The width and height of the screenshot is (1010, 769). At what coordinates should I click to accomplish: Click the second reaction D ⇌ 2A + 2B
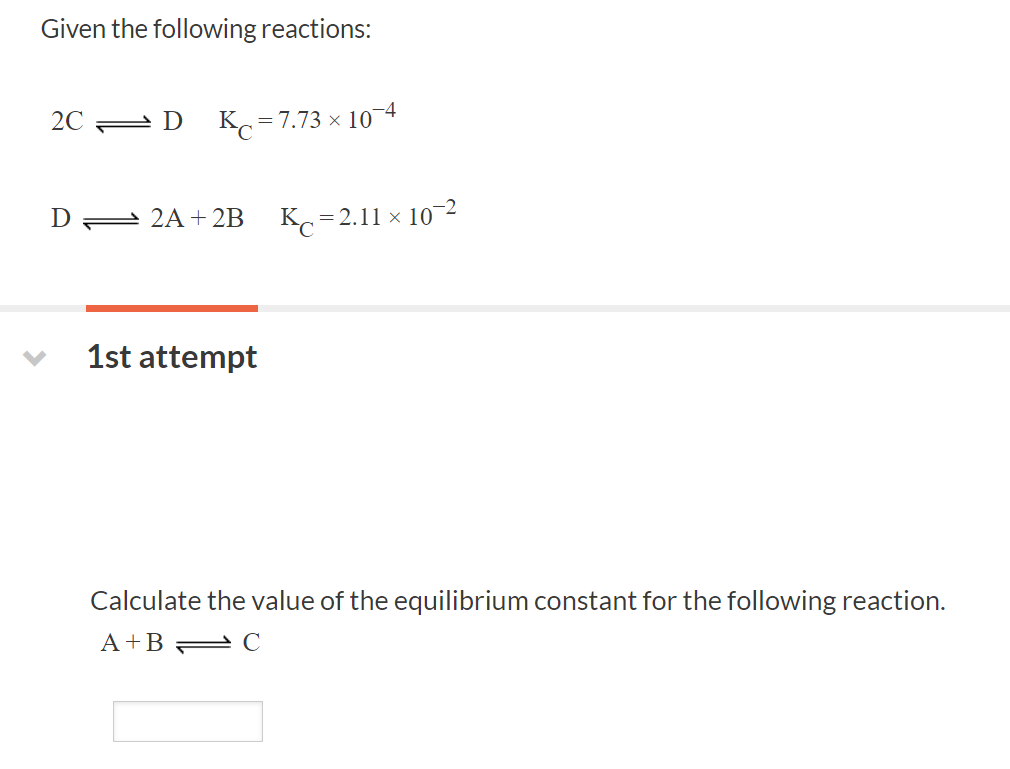(148, 218)
